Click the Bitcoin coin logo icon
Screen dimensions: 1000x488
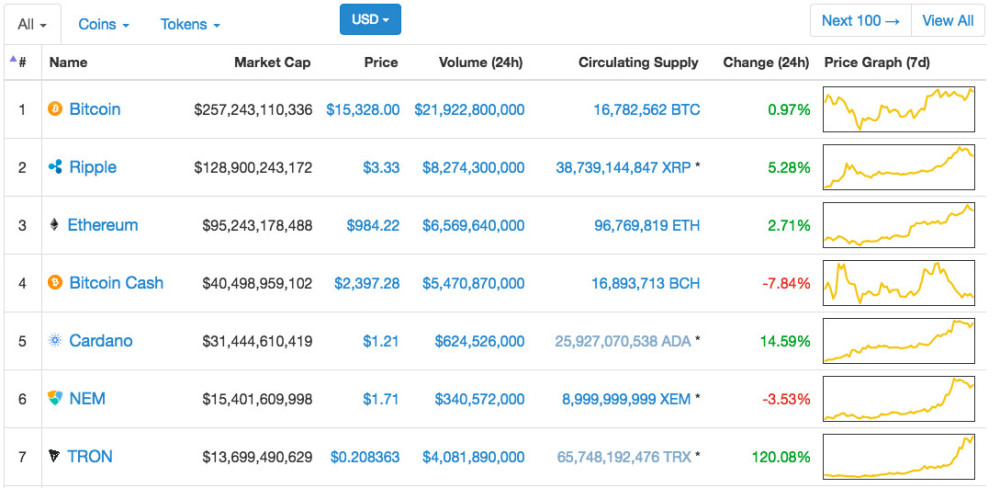(x=55, y=109)
